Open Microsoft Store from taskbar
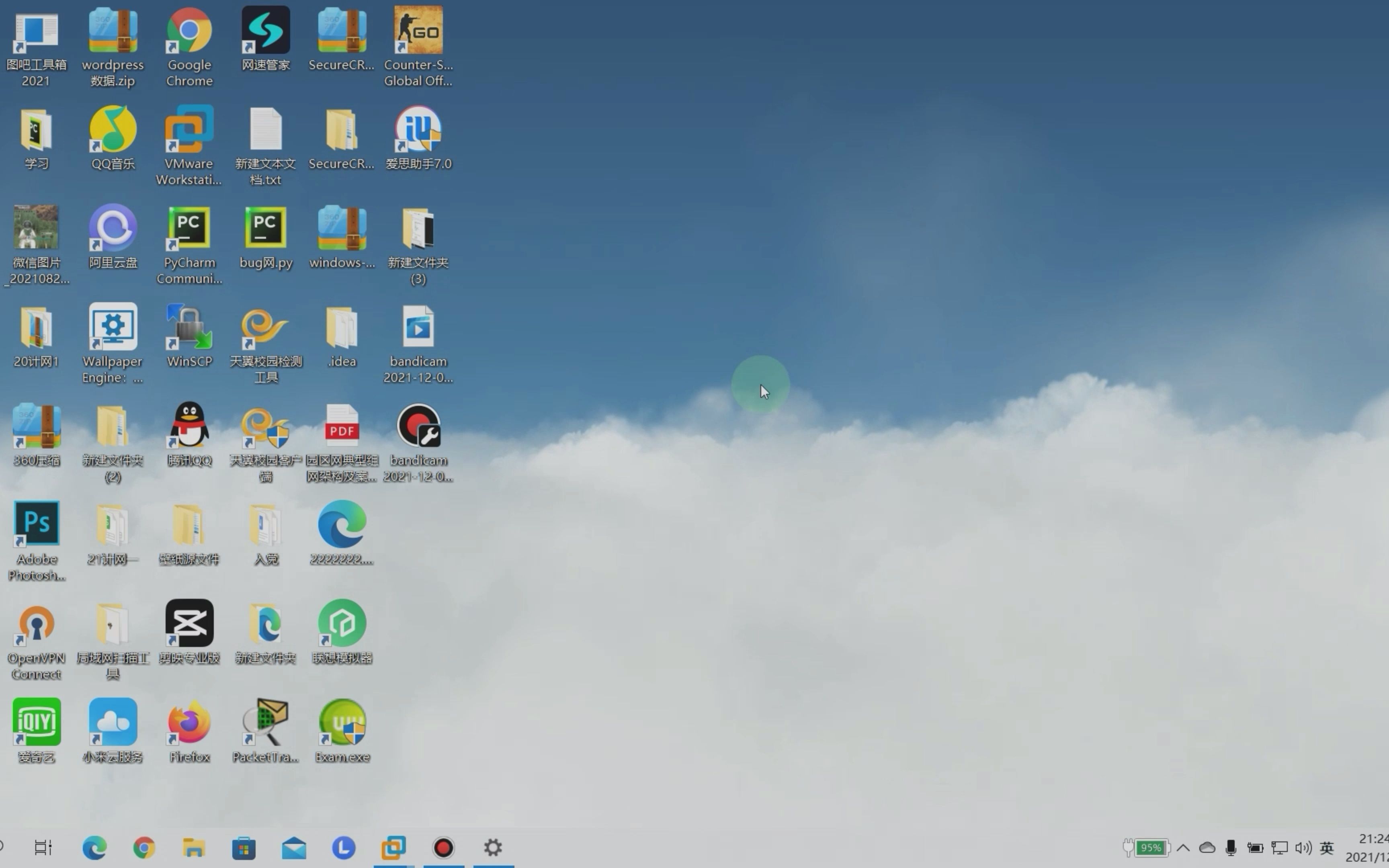1389x868 pixels. 244,848
